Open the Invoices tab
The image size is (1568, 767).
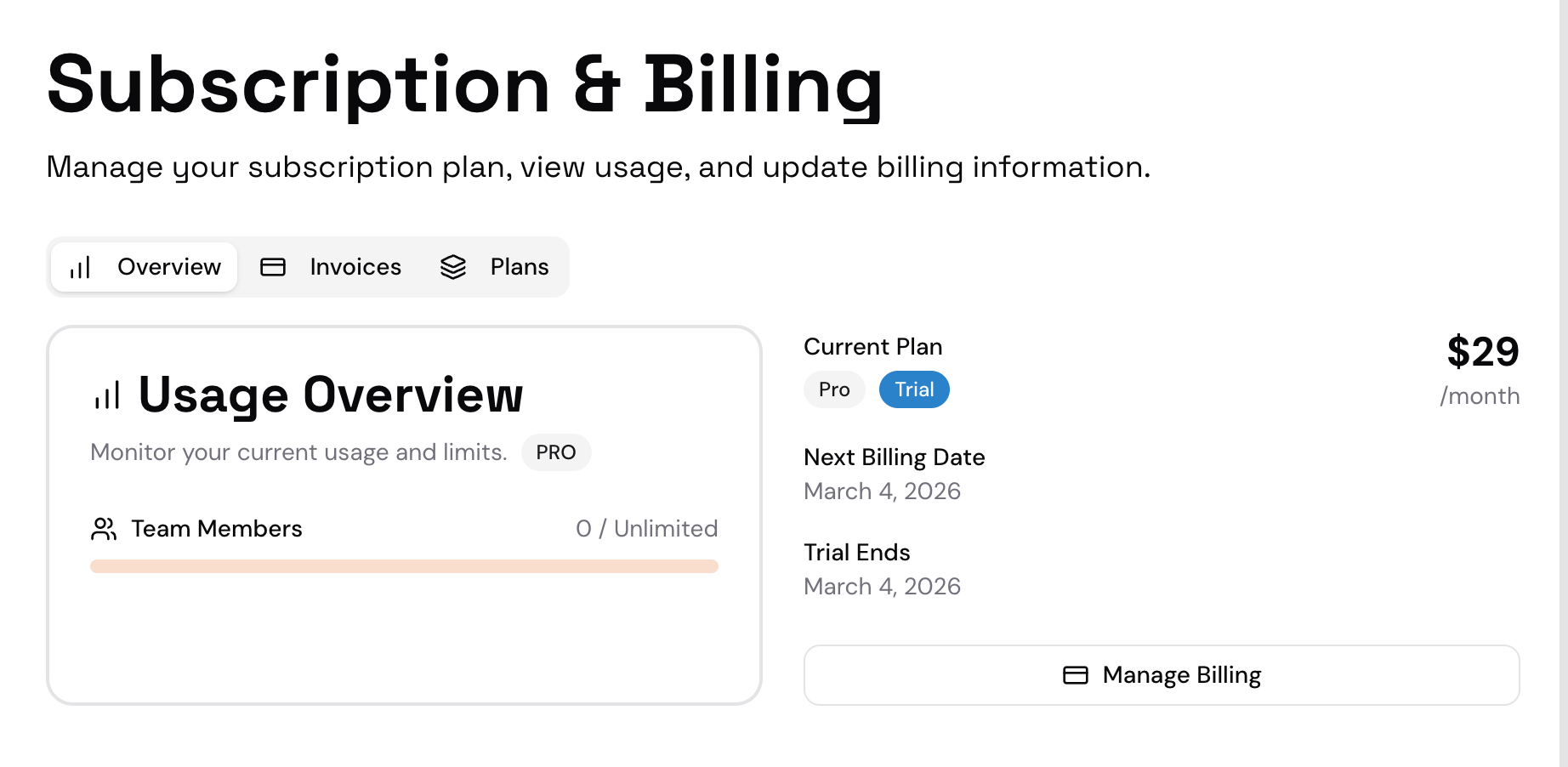tap(332, 267)
